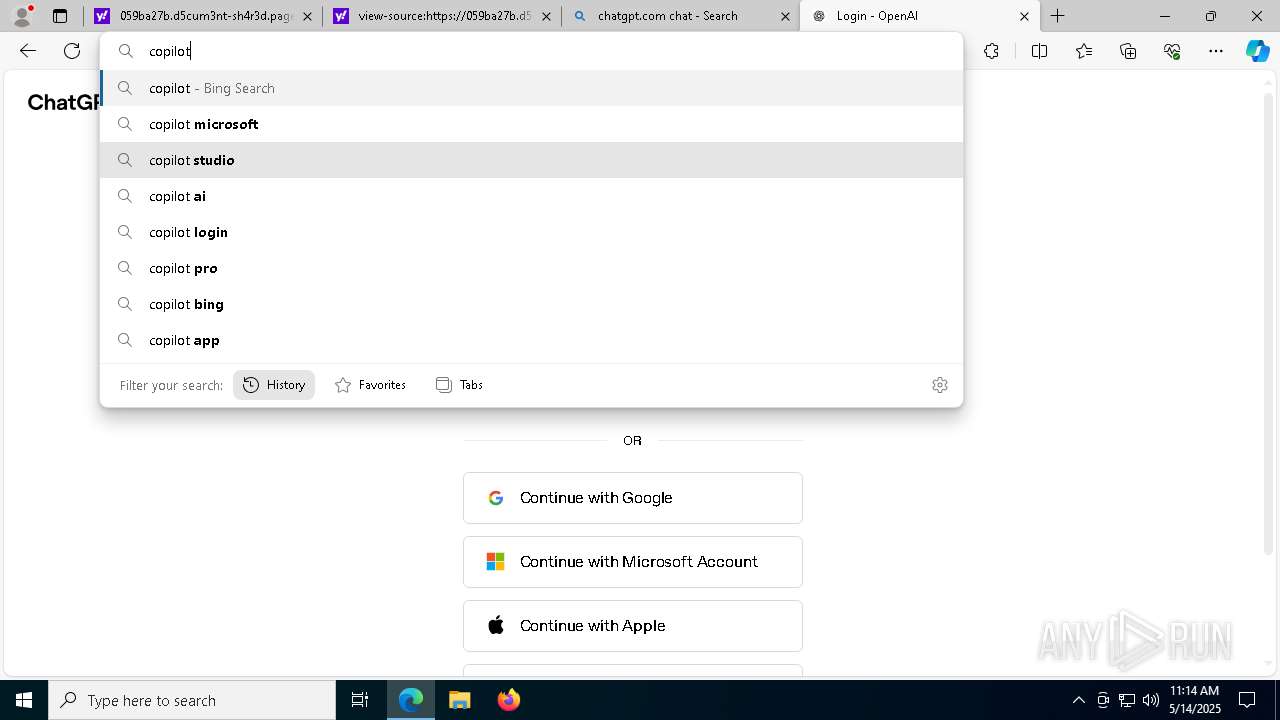Reload page with the refresh icon
The height and width of the screenshot is (720, 1280).
coord(72,51)
